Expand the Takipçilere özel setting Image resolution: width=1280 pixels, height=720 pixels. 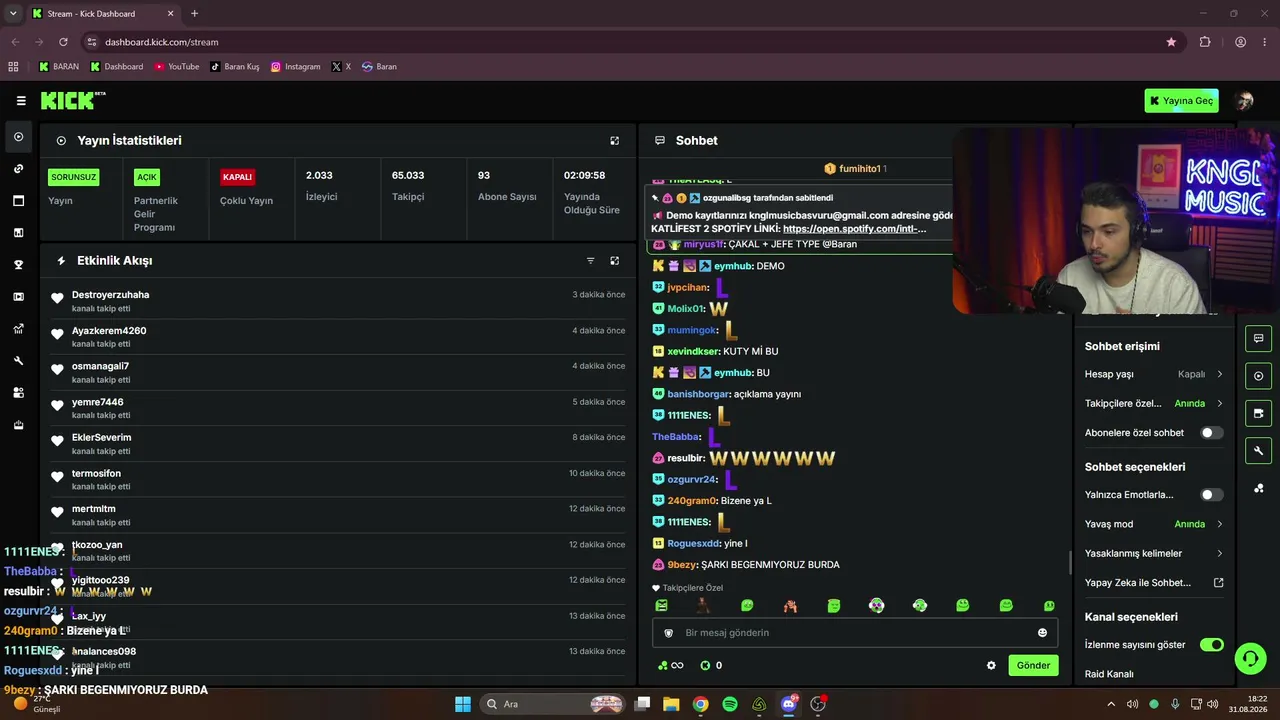point(1154,404)
